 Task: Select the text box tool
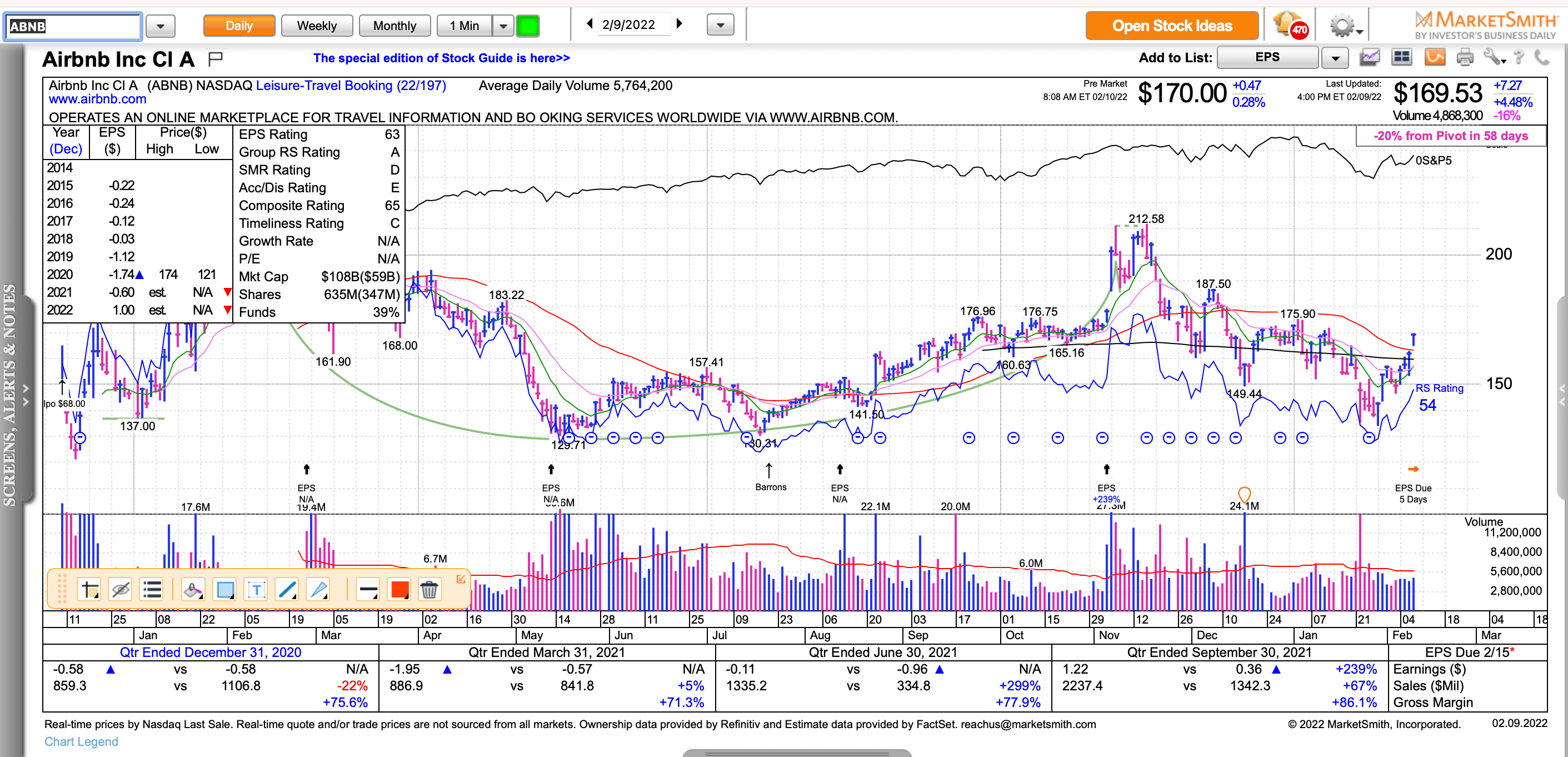256,590
